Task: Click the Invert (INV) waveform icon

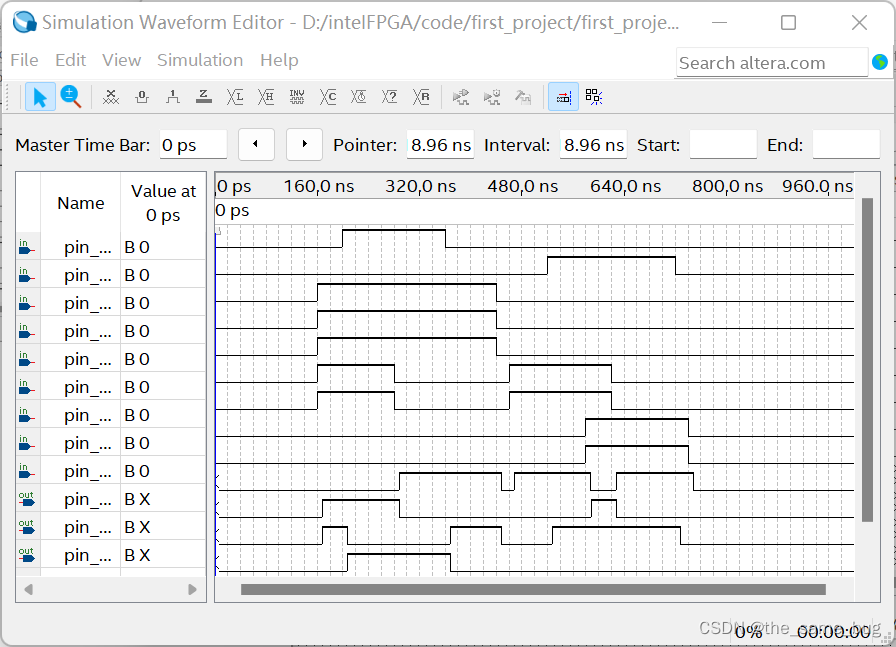Action: click(297, 97)
